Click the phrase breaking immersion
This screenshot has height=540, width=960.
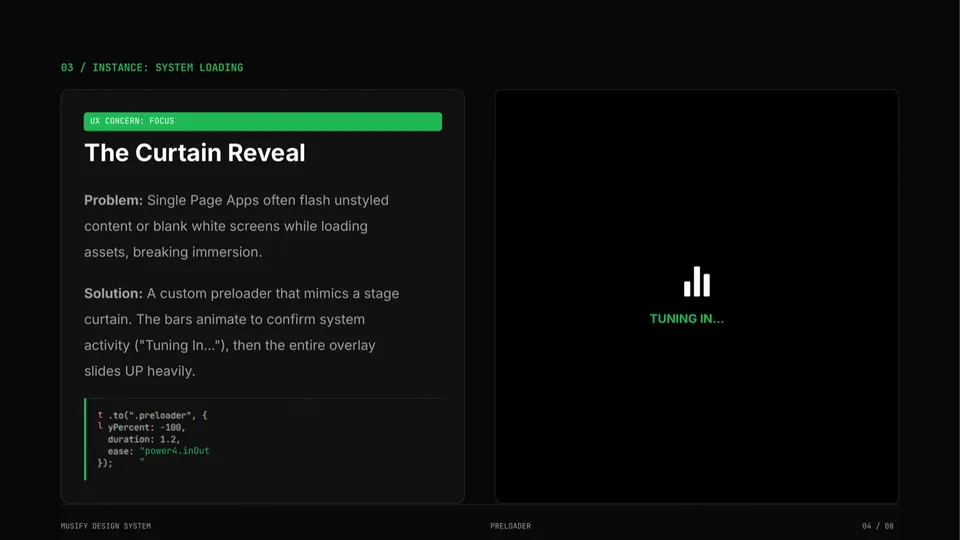pos(197,252)
